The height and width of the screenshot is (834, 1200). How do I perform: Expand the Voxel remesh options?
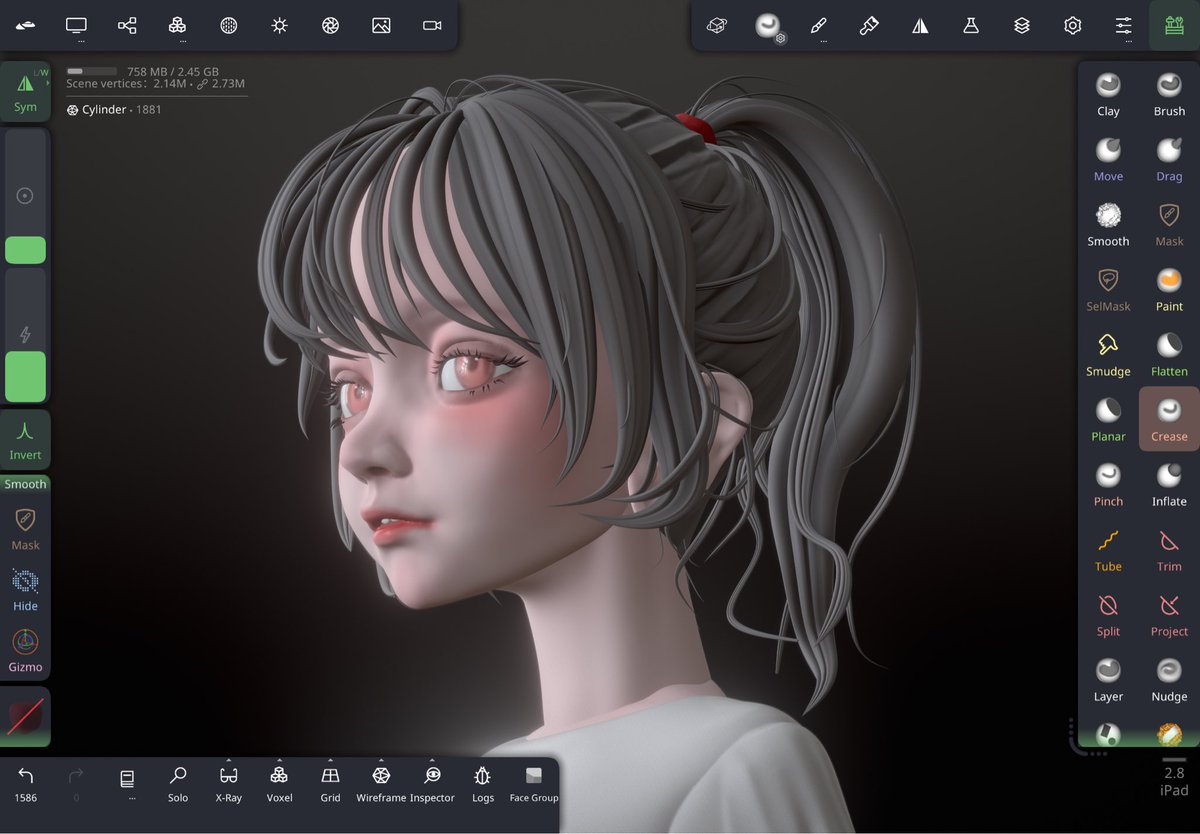point(279,783)
